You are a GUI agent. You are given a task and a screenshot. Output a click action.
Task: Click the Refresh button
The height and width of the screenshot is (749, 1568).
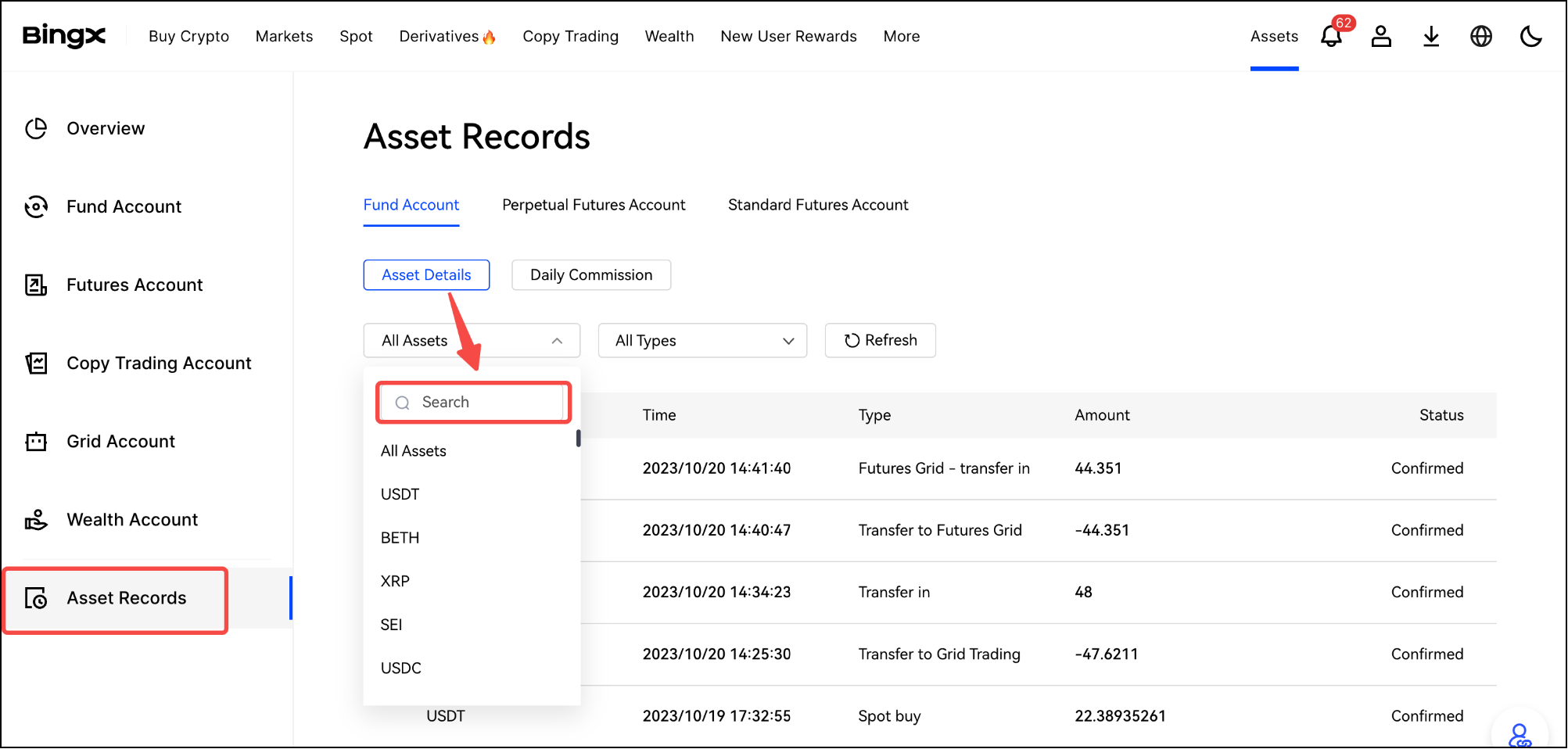880,341
